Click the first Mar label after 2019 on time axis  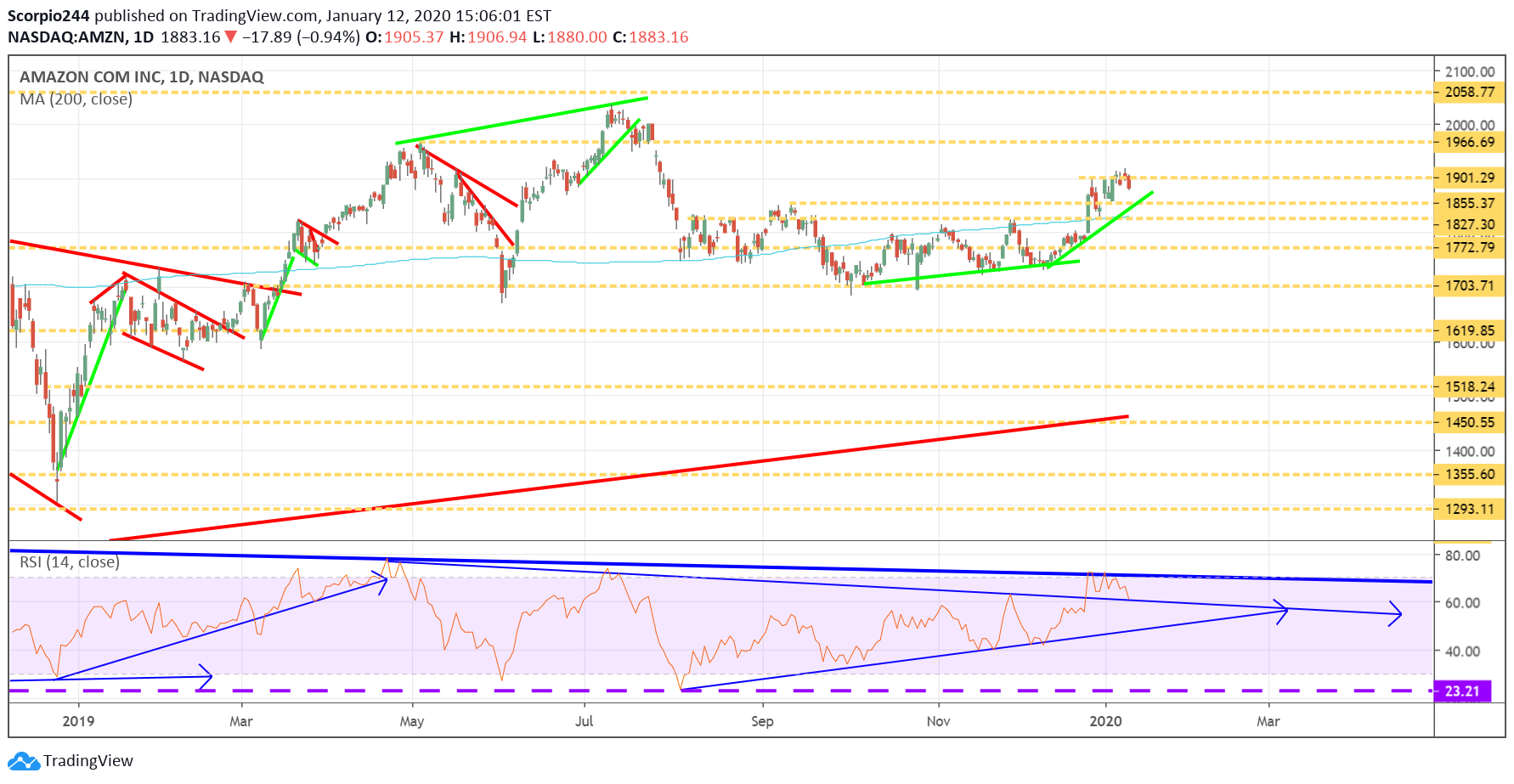tap(241, 721)
